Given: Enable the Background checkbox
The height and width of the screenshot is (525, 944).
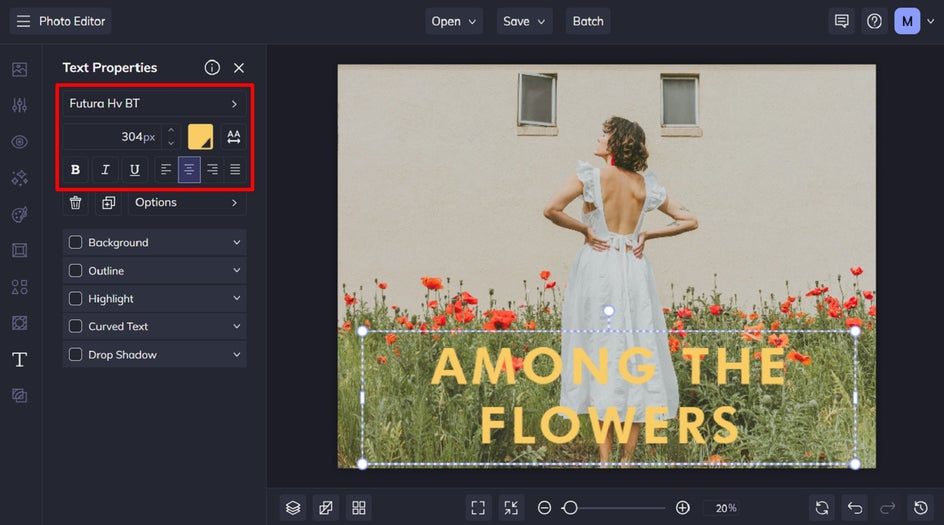Looking at the screenshot, I should coord(75,243).
